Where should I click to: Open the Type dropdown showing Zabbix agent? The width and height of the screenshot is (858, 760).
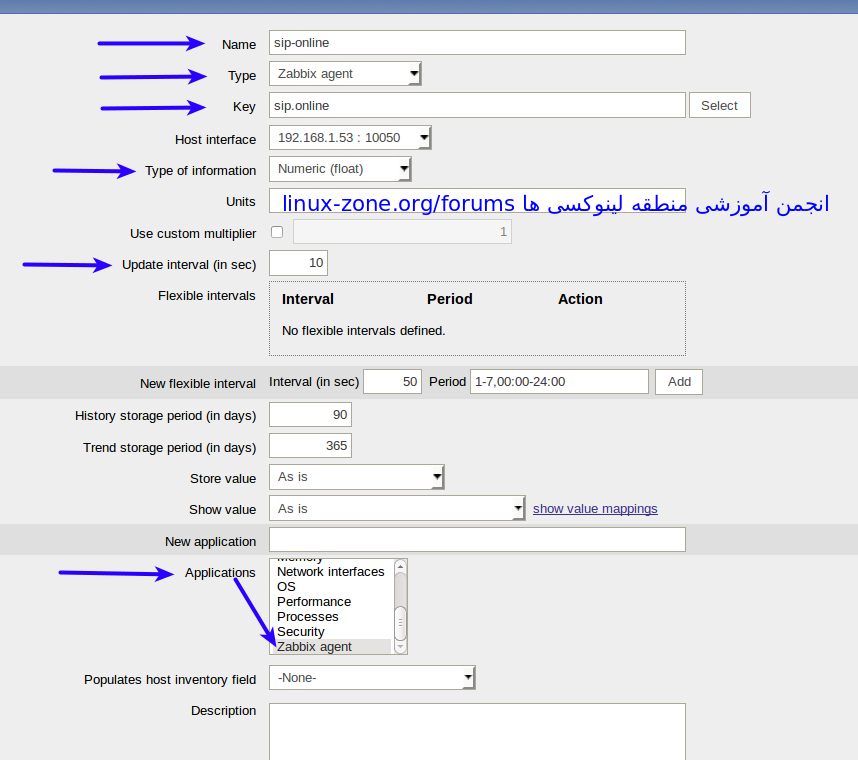click(x=345, y=74)
